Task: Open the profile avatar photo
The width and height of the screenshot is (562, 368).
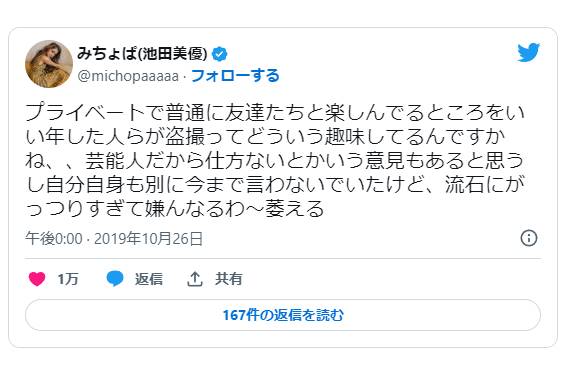Action: point(49,64)
